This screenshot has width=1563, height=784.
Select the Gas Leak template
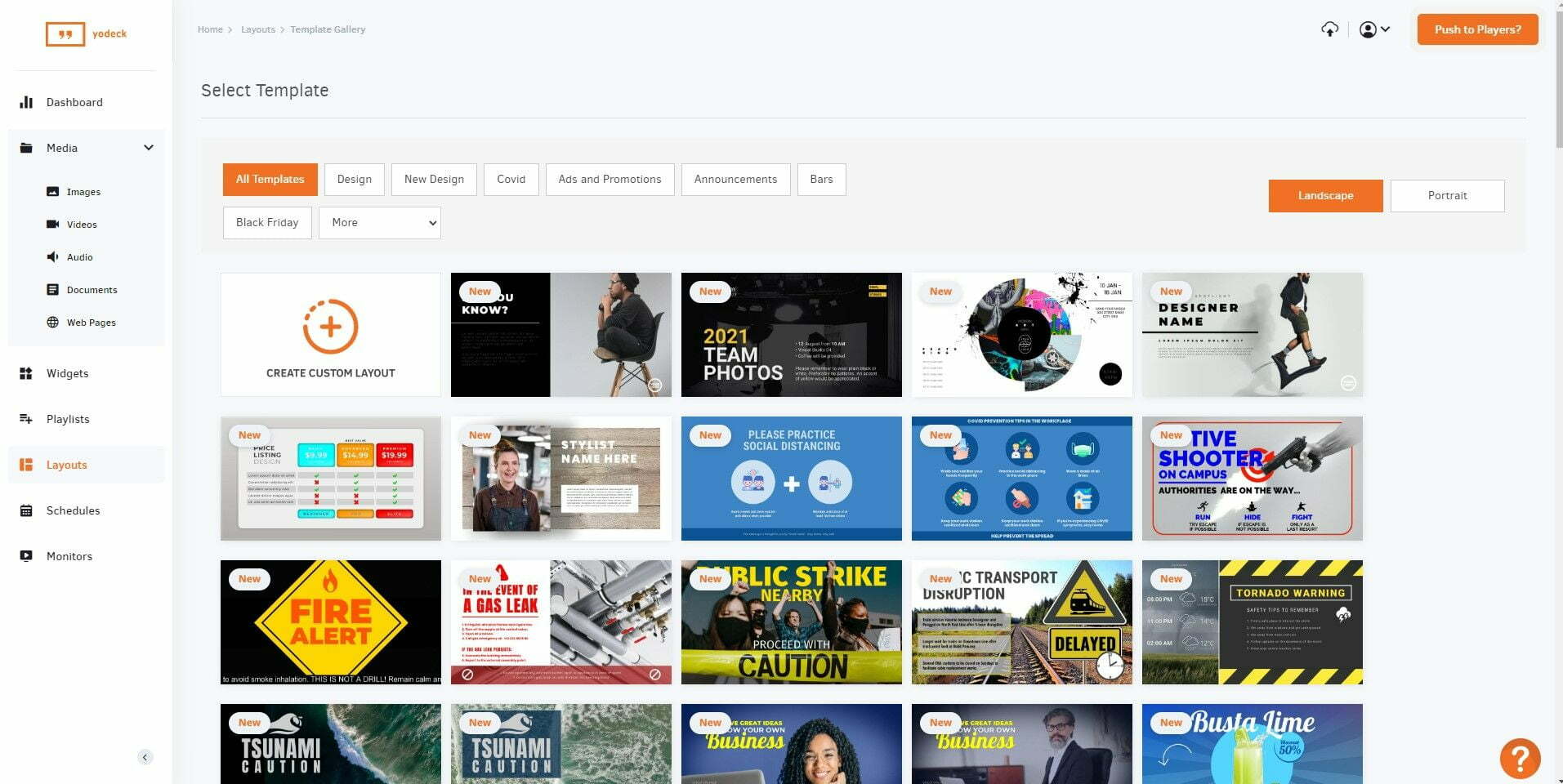561,622
